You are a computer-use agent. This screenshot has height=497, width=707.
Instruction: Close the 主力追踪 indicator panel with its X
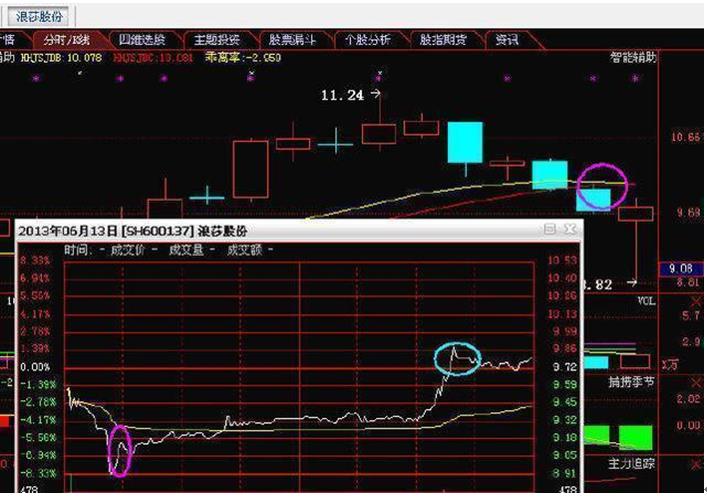tap(697, 464)
